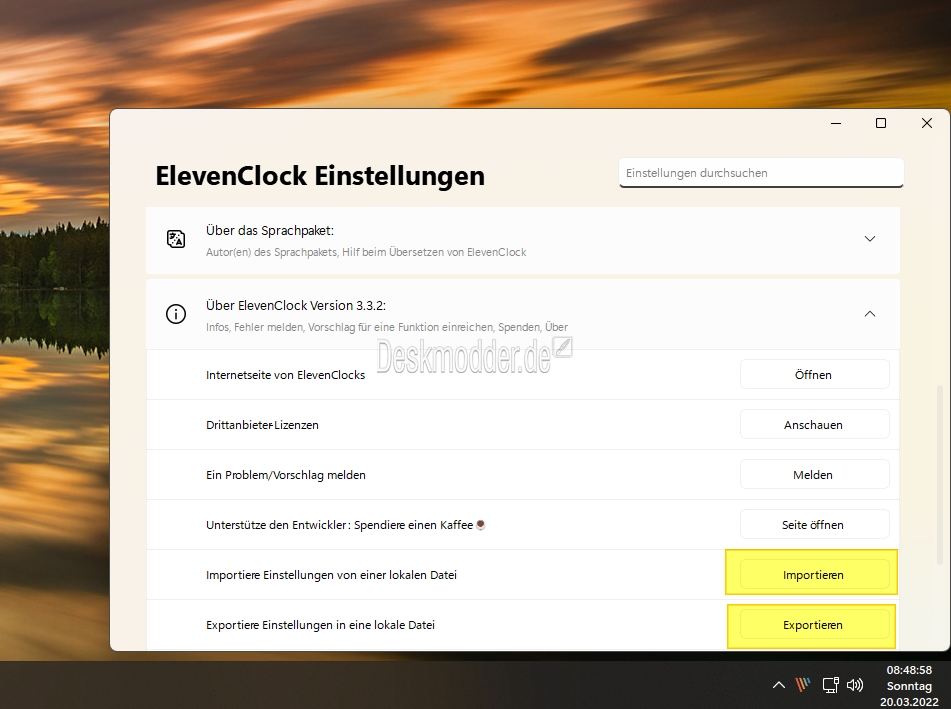Click the language pack translation icon
The height and width of the screenshot is (709, 951).
click(x=176, y=239)
